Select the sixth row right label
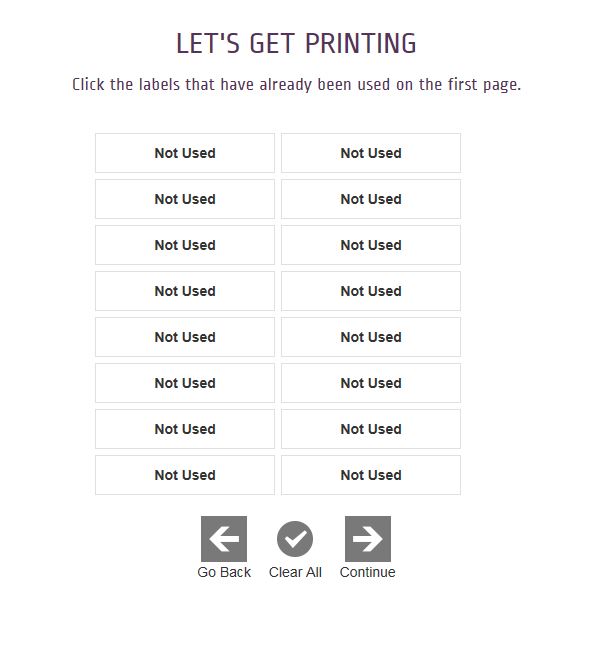 (x=371, y=383)
